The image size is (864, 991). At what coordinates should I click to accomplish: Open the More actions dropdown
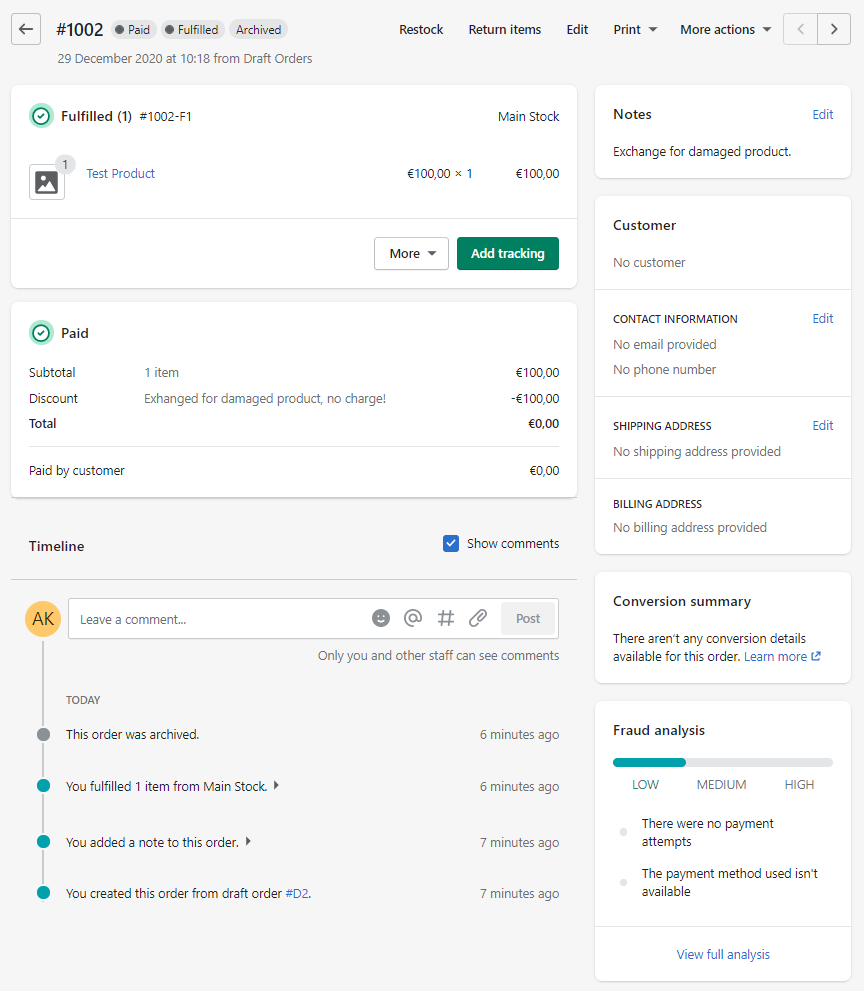(x=725, y=29)
